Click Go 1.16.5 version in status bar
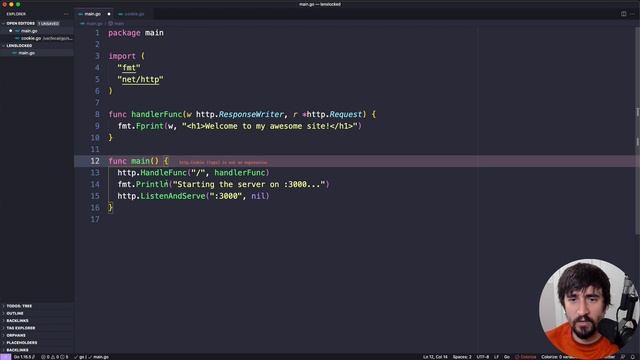This screenshot has height=360, width=640. 24,357
